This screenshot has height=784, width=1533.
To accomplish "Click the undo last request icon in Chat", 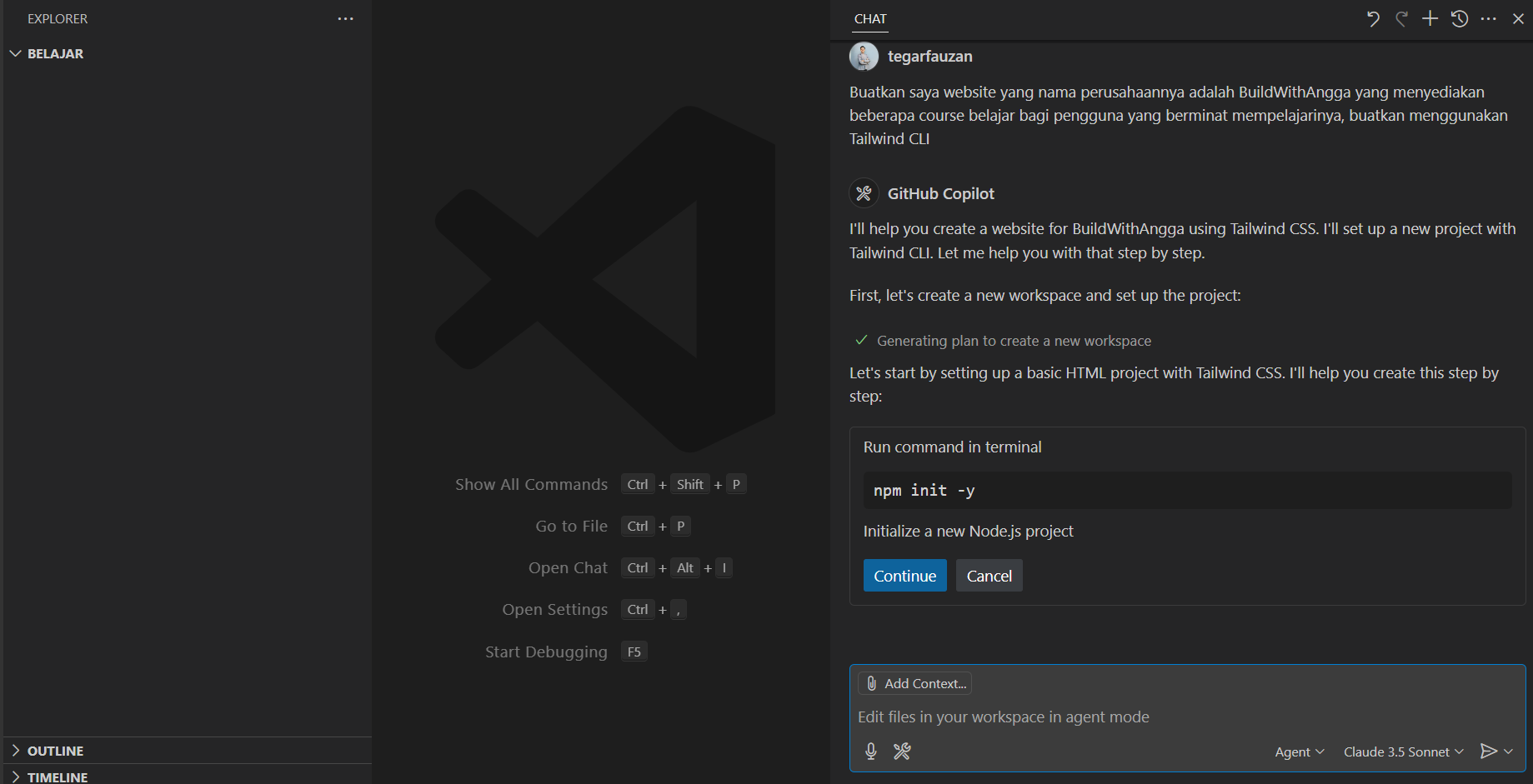I will click(1373, 18).
